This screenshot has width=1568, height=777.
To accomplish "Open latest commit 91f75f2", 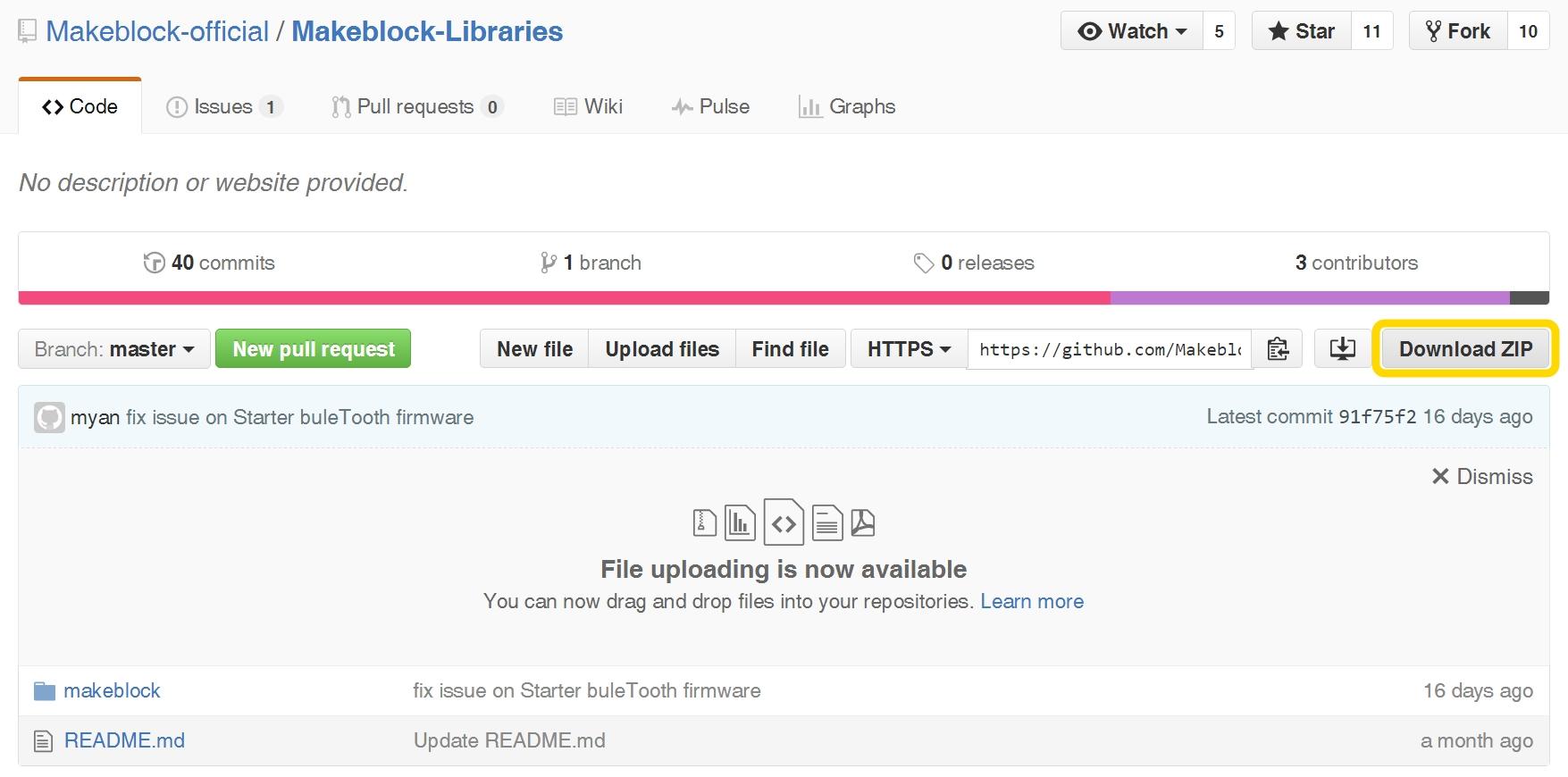I will coord(1377,417).
